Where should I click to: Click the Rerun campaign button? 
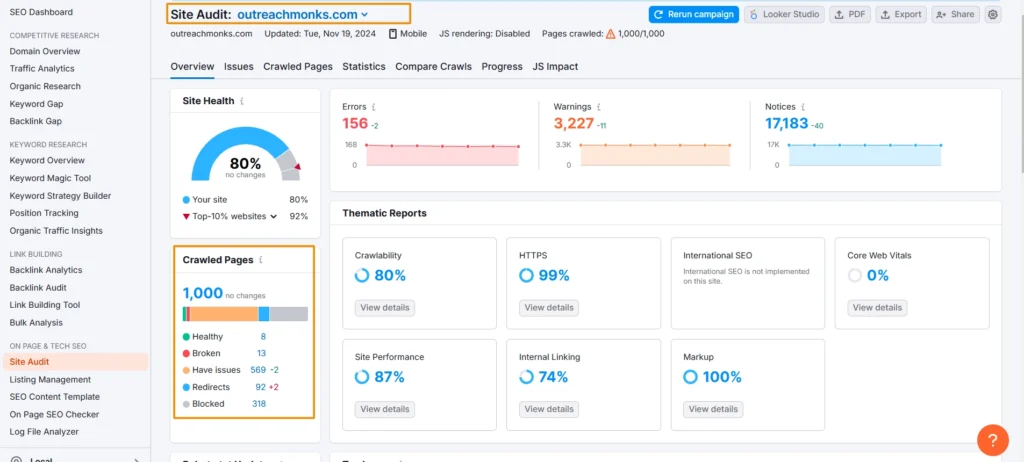[694, 14]
